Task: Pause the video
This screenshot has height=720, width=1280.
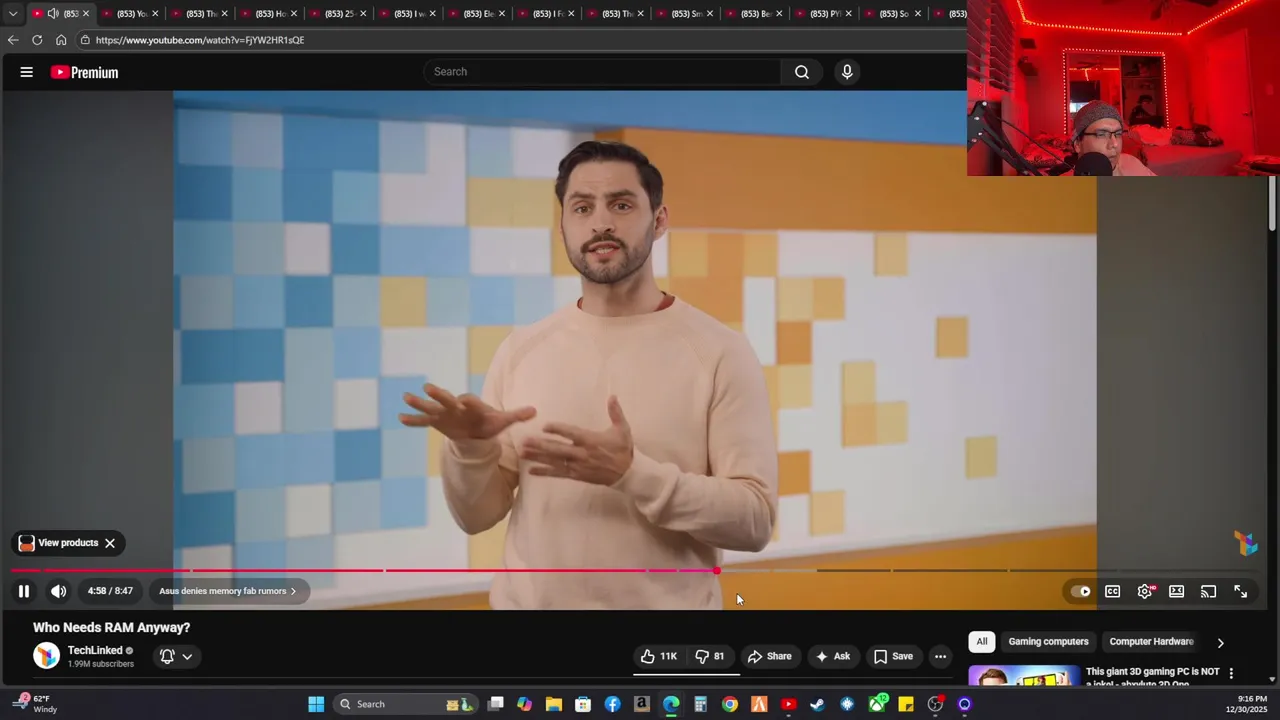Action: pyautogui.click(x=24, y=591)
